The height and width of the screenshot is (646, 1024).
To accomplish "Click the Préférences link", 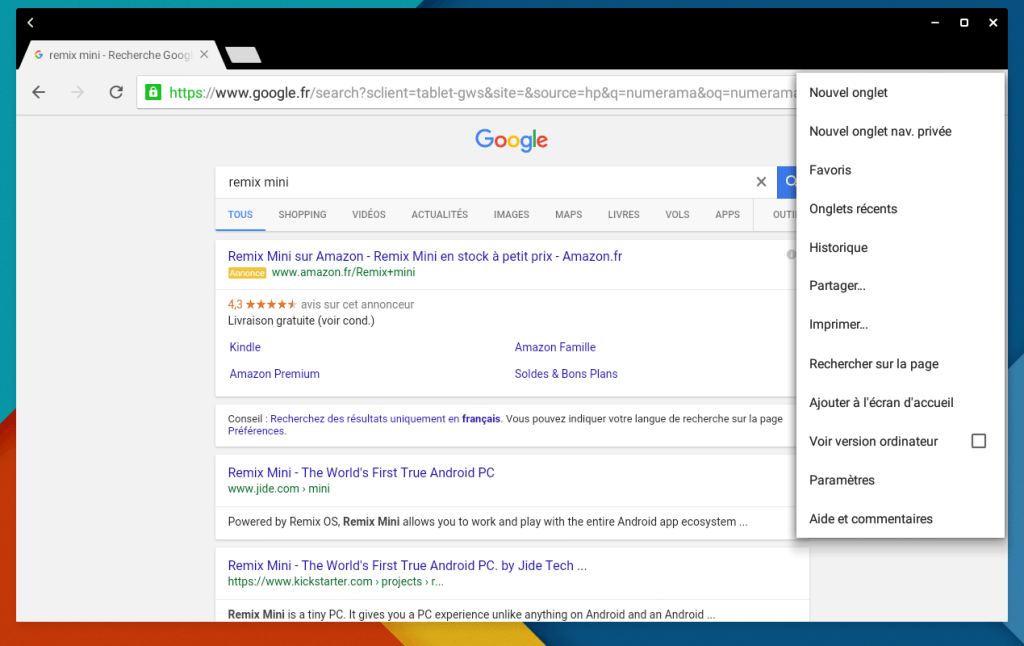I will coord(257,431).
